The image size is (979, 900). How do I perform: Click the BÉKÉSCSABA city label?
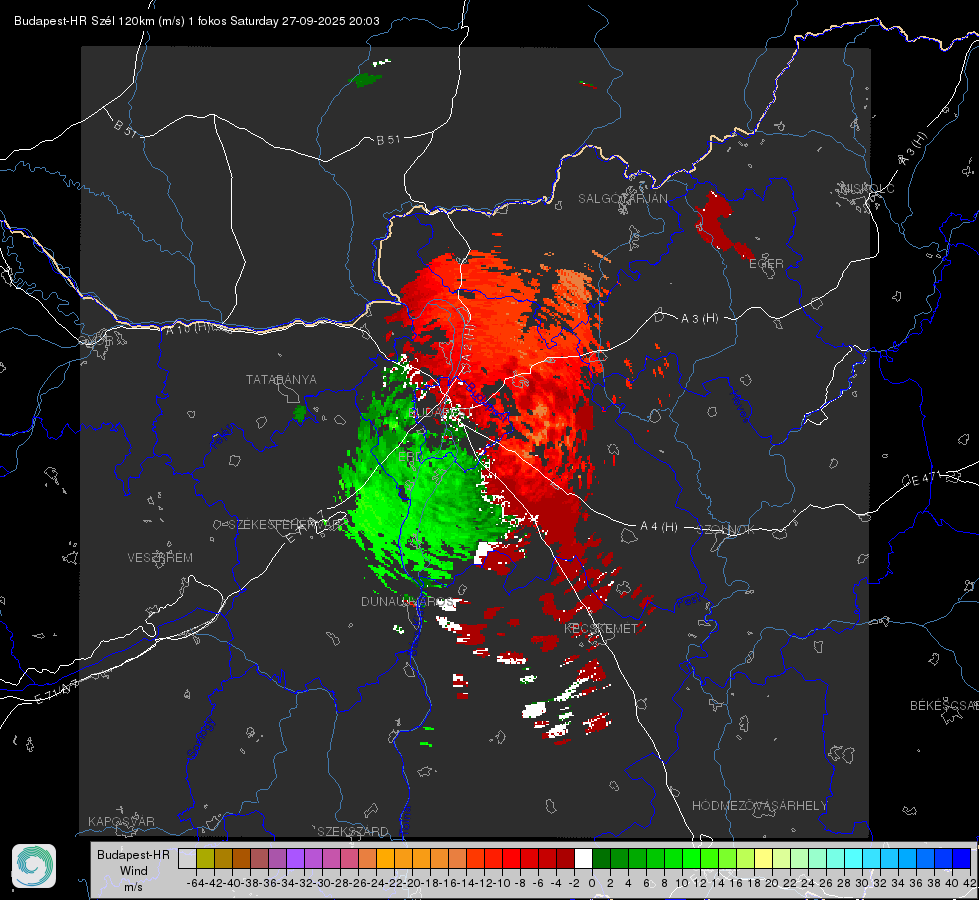944,706
